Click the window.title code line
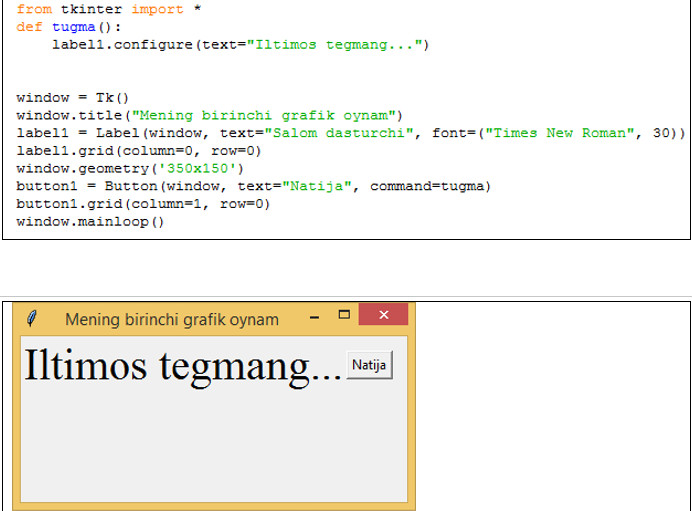 point(209,115)
